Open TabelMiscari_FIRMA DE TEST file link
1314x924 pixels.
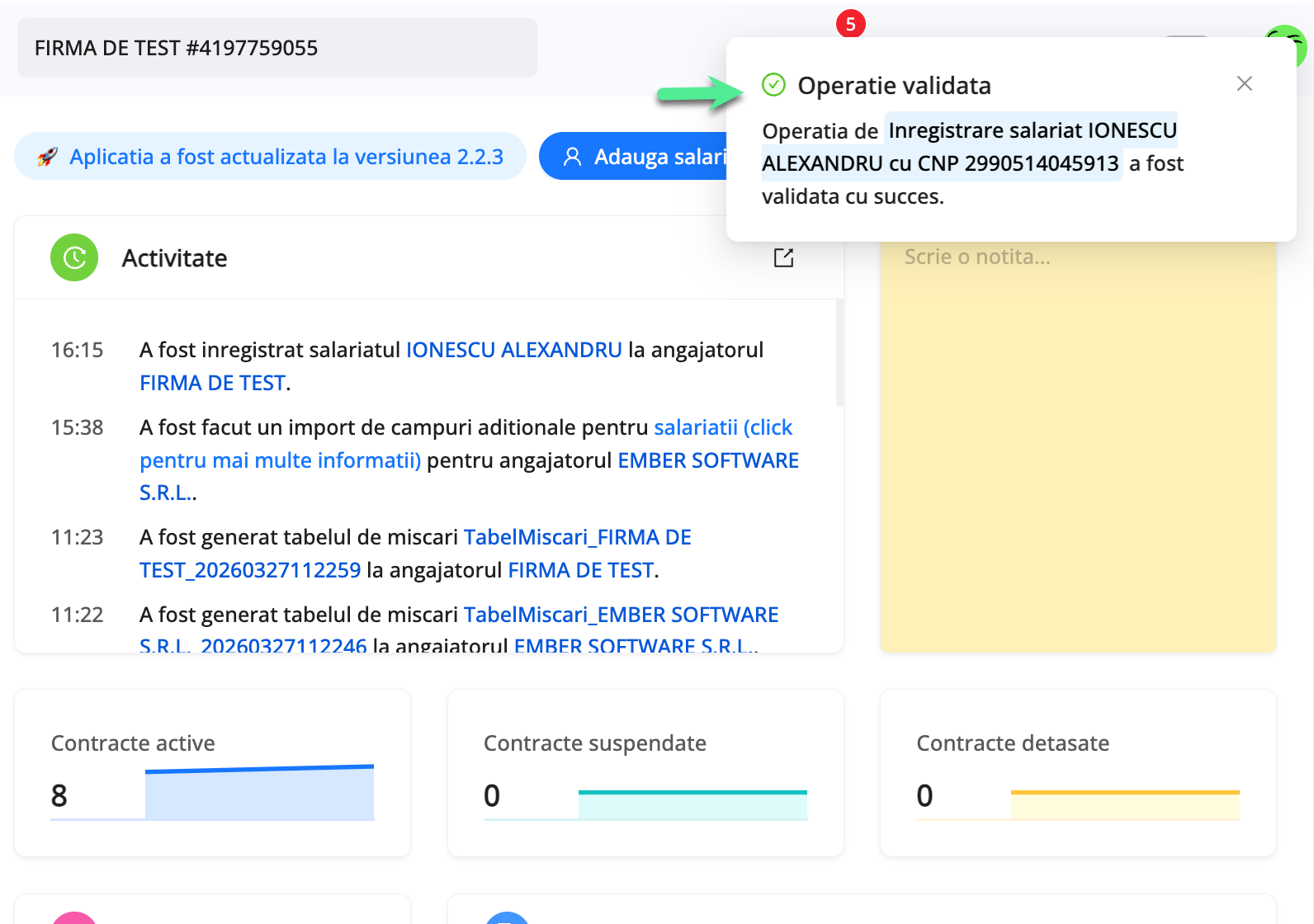click(415, 554)
